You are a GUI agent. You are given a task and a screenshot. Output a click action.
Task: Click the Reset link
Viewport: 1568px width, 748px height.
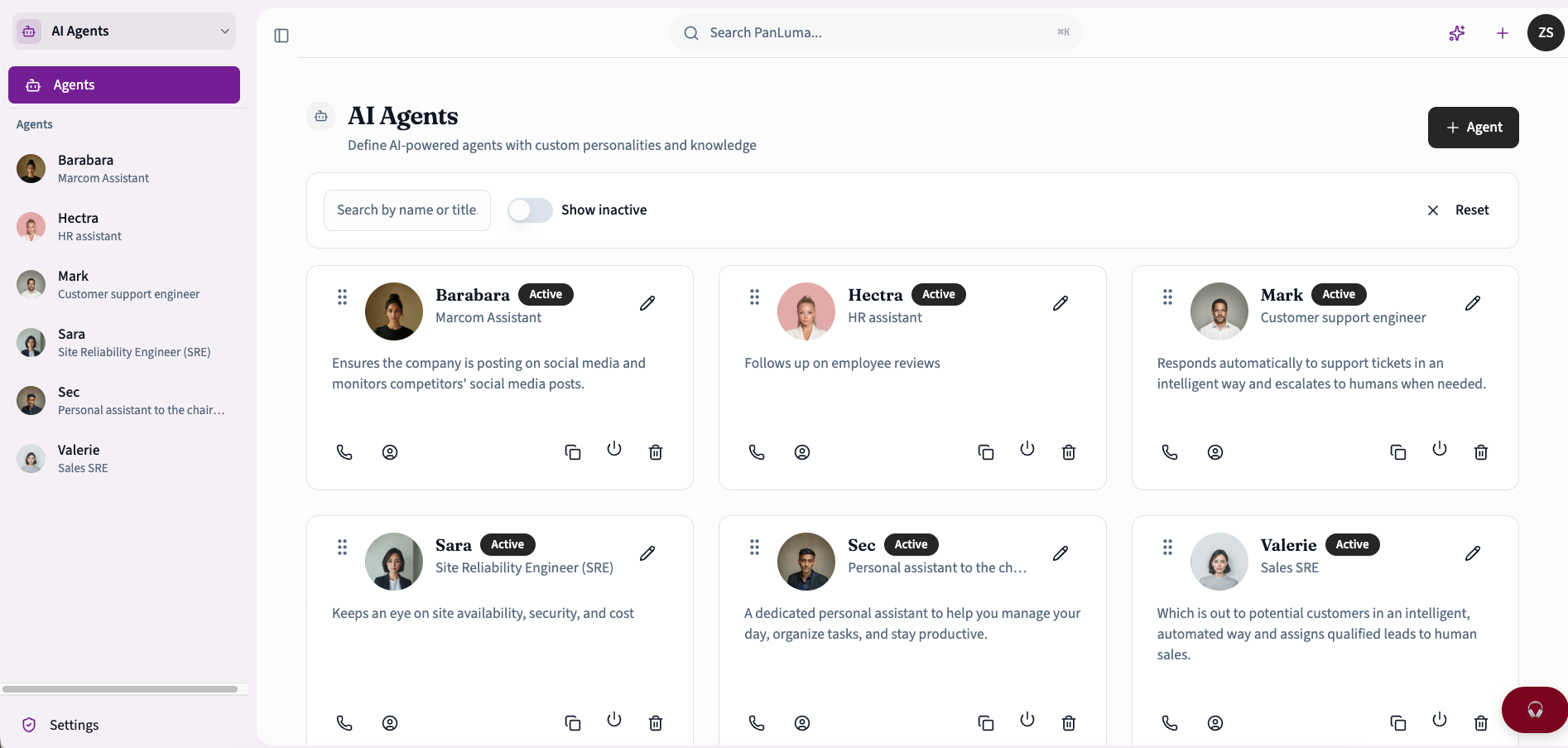(1472, 210)
